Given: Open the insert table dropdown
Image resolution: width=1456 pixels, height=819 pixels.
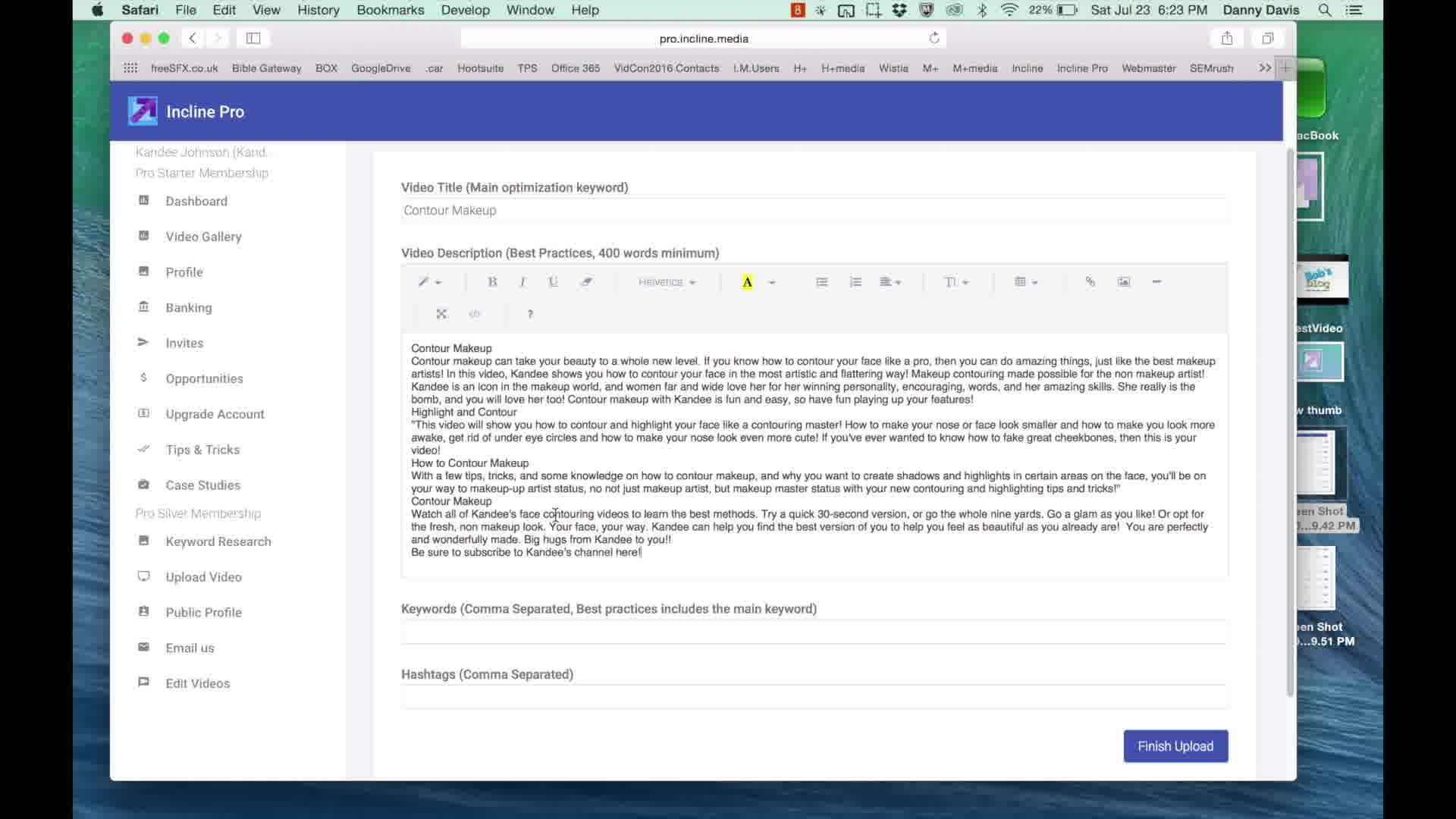Looking at the screenshot, I should pos(1026,282).
